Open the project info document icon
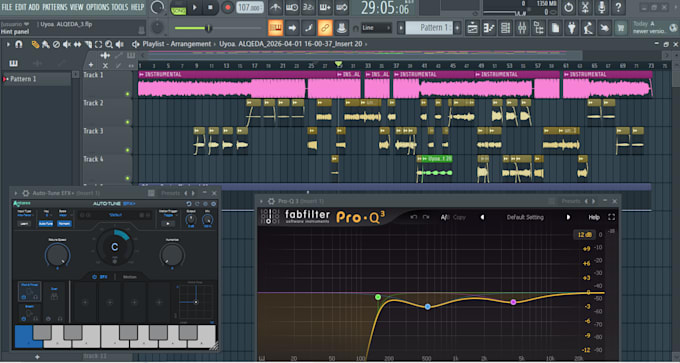Viewport: 680px width, 363px height. point(555,28)
